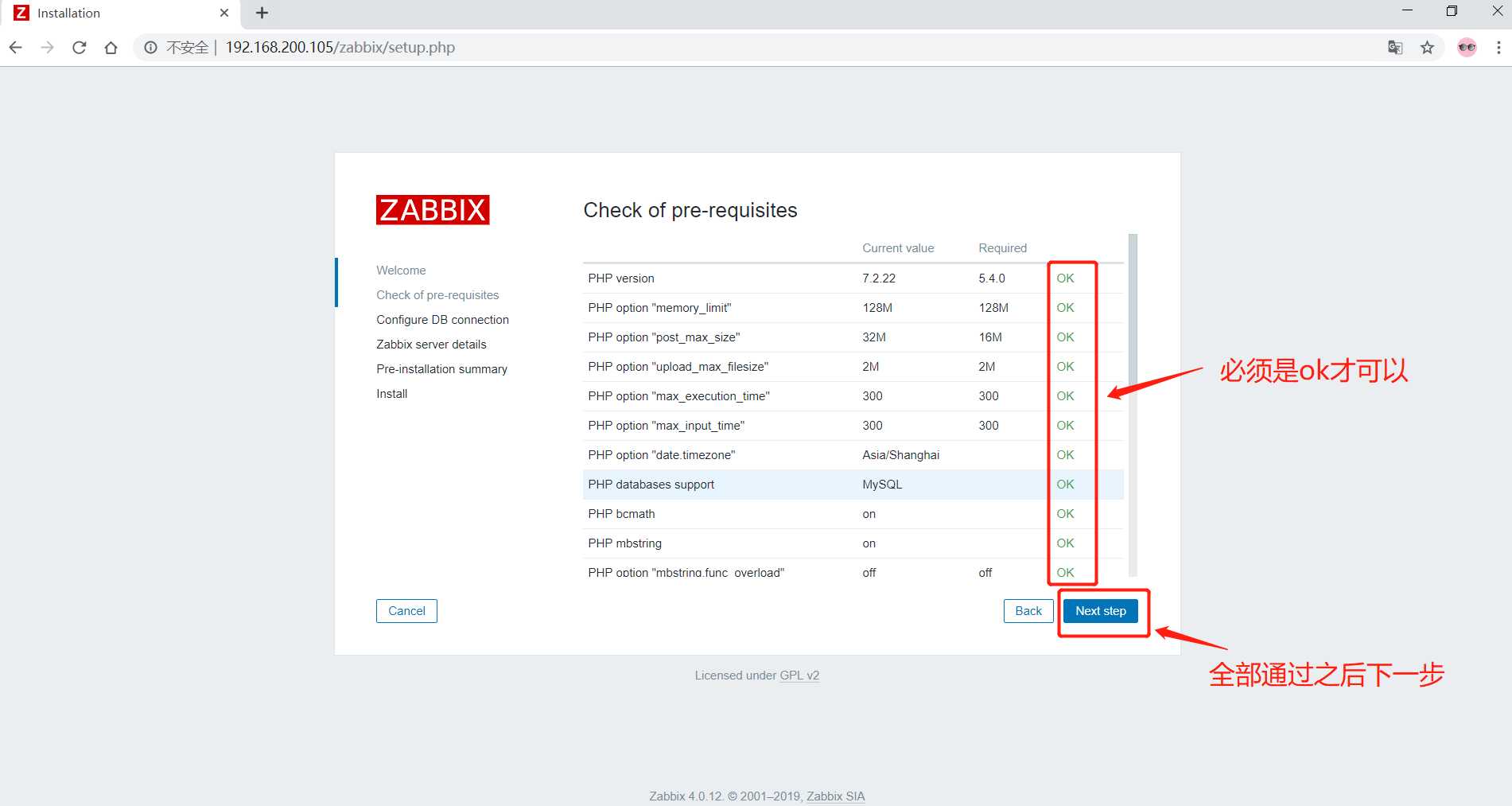
Task: Click the Back button
Action: click(1028, 611)
